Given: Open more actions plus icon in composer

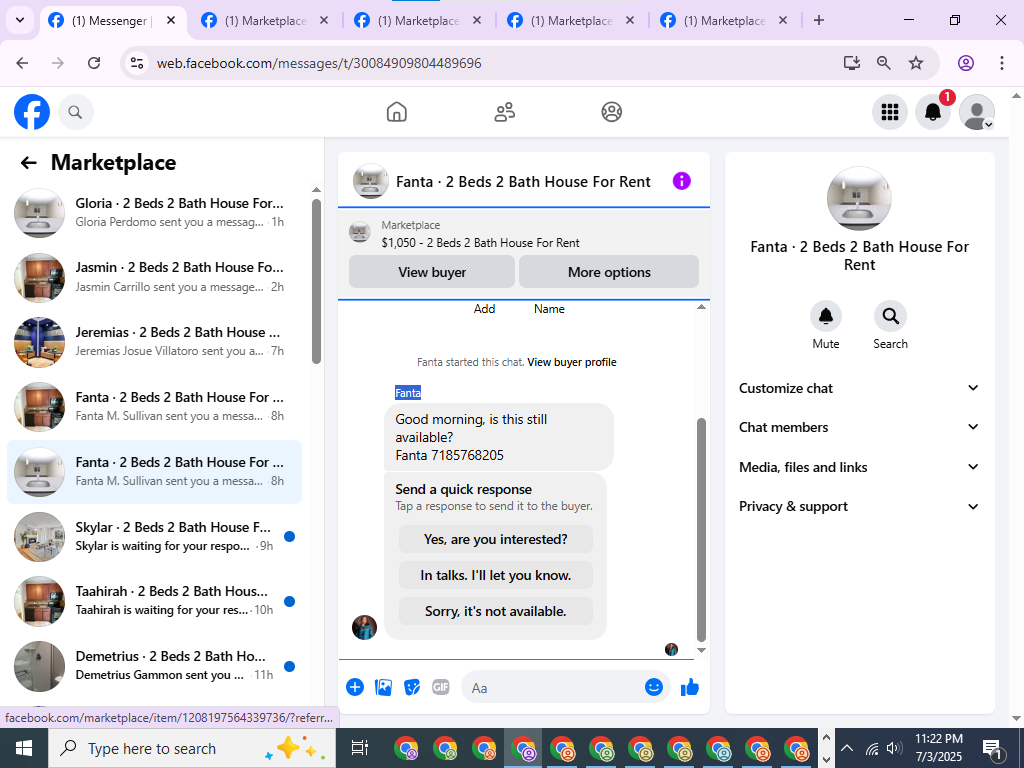Looking at the screenshot, I should pos(355,687).
